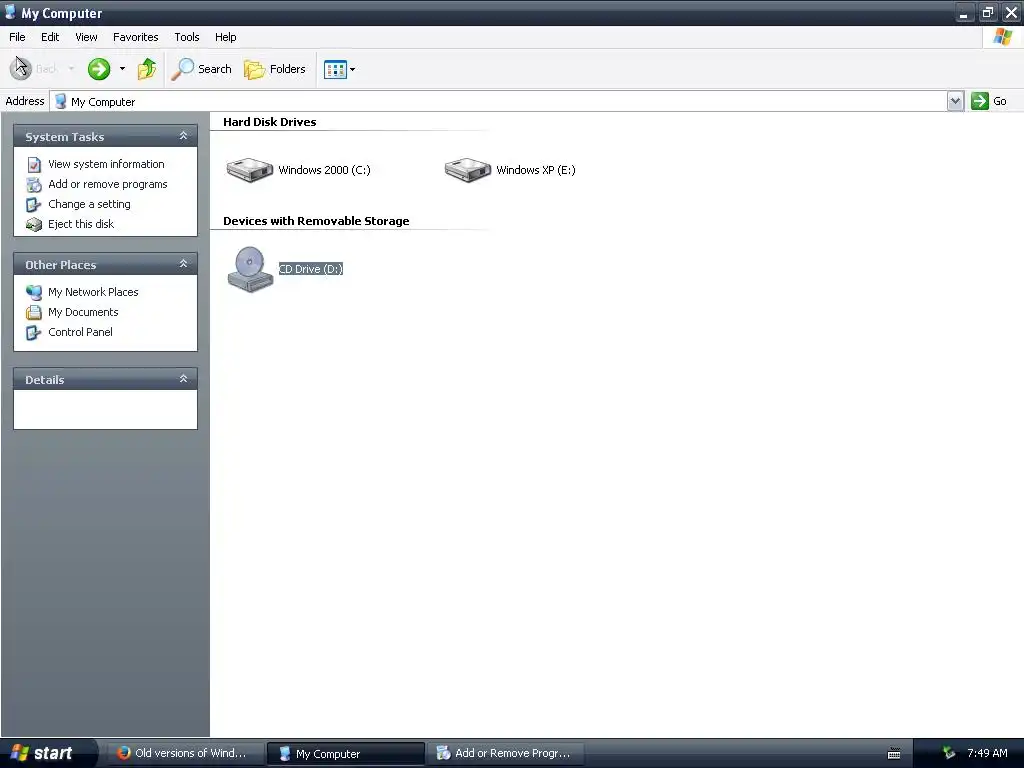Open the Forward history dropdown arrow

pyautogui.click(x=122, y=69)
